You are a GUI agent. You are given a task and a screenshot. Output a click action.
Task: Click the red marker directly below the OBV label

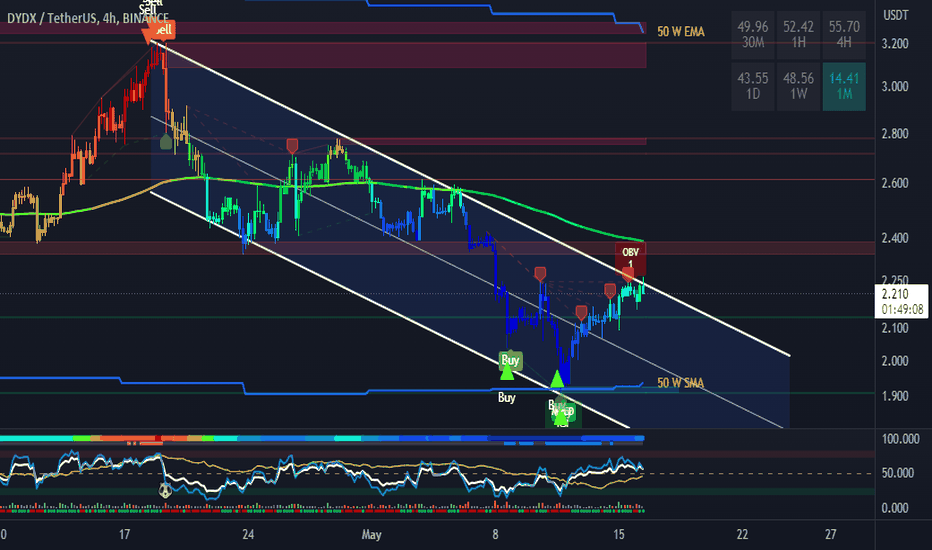(x=628, y=274)
